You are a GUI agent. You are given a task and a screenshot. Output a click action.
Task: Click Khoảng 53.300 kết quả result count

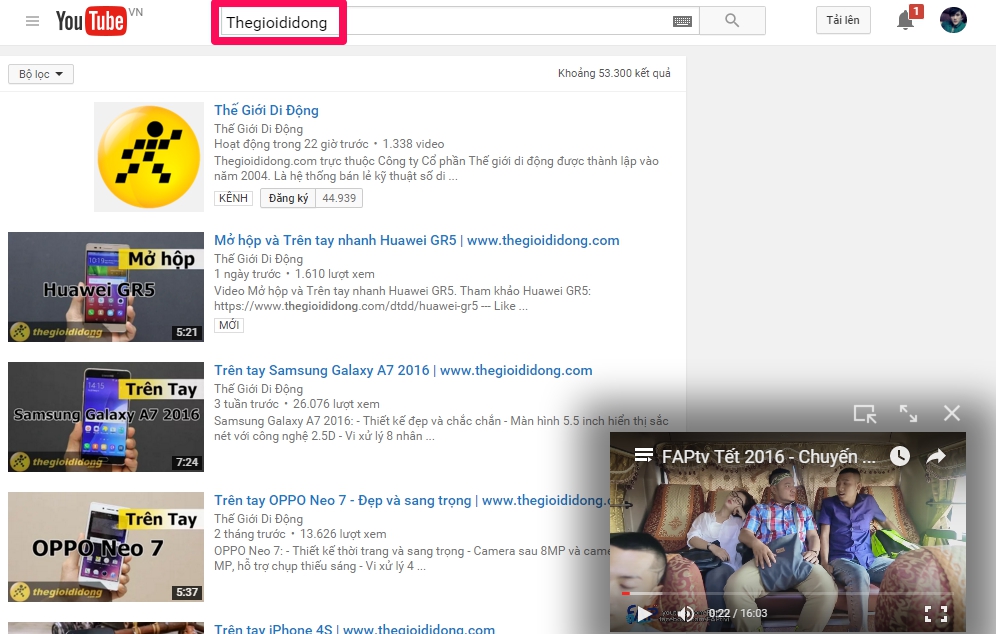click(614, 73)
